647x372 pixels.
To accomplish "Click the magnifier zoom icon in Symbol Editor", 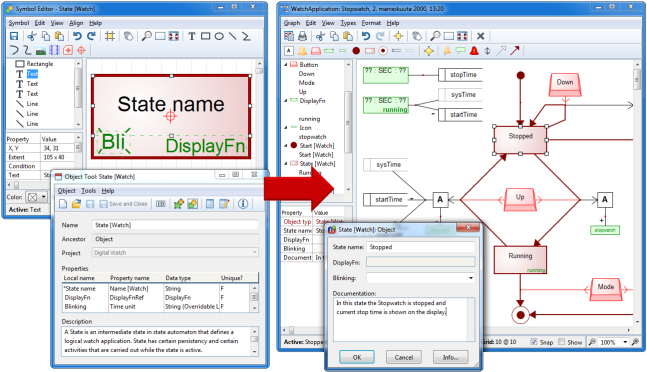I will click(146, 36).
